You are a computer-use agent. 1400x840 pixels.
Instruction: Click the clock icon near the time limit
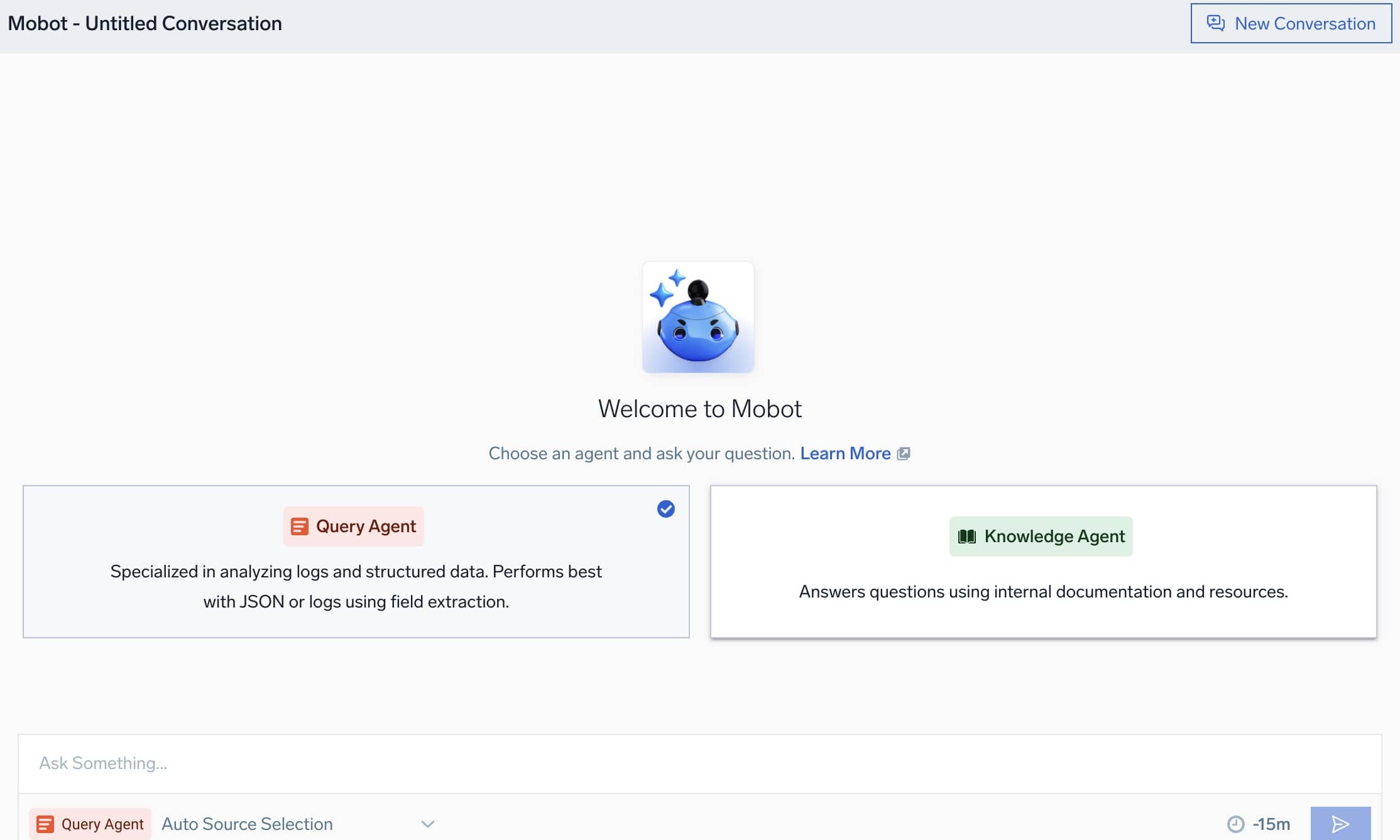(1235, 823)
